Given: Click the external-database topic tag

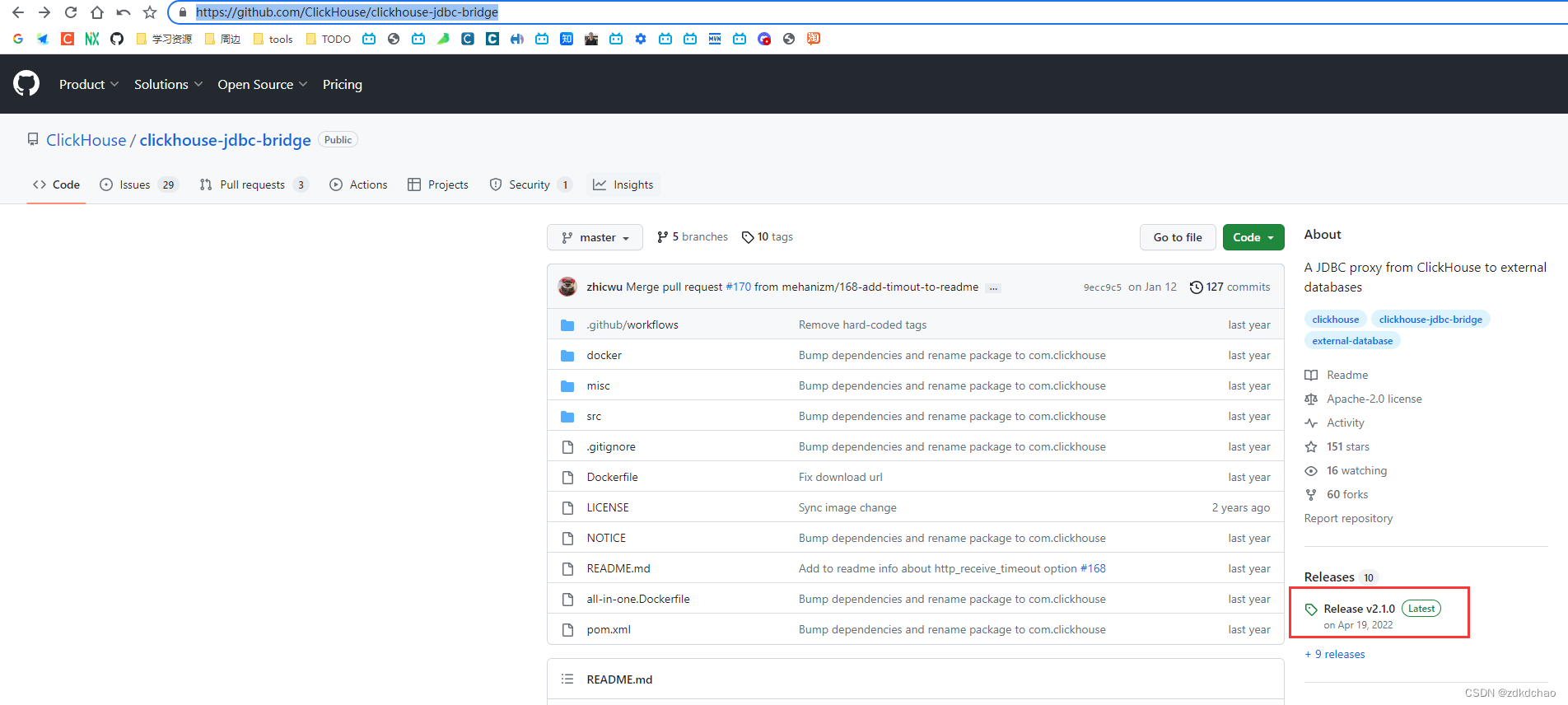Looking at the screenshot, I should [x=1352, y=341].
